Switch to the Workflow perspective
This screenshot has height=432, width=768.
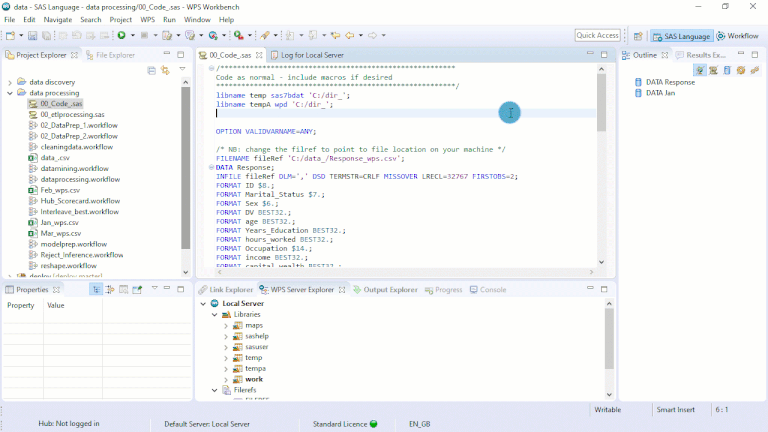[x=736, y=35]
